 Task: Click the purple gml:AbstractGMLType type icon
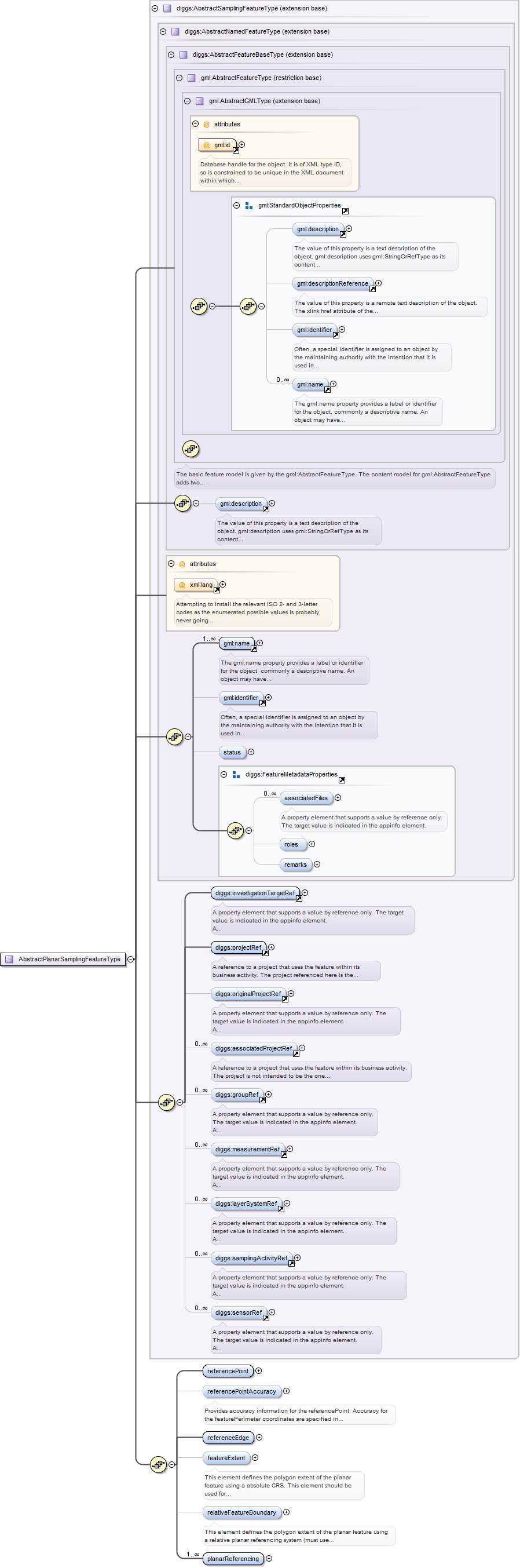[x=199, y=101]
